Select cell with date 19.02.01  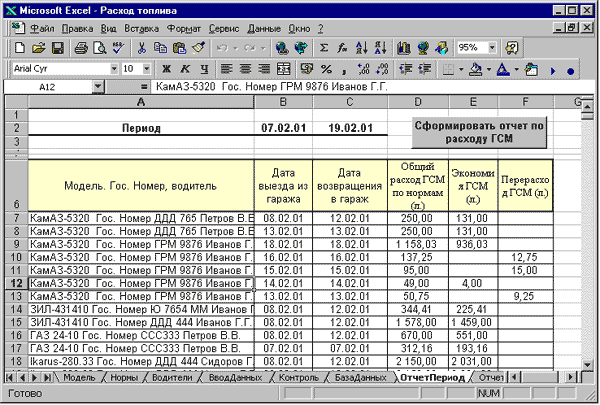tap(350, 128)
